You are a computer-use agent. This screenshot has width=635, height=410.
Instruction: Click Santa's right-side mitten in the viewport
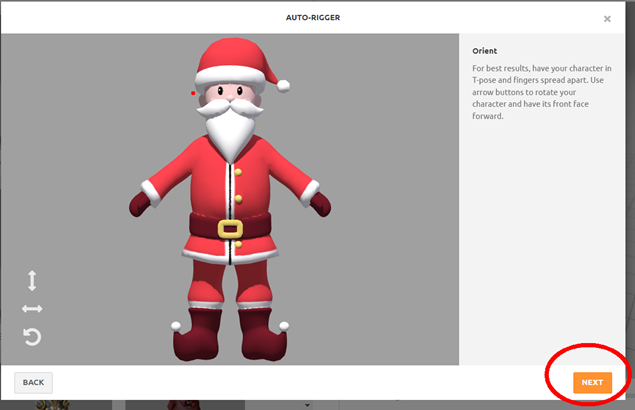(320, 204)
